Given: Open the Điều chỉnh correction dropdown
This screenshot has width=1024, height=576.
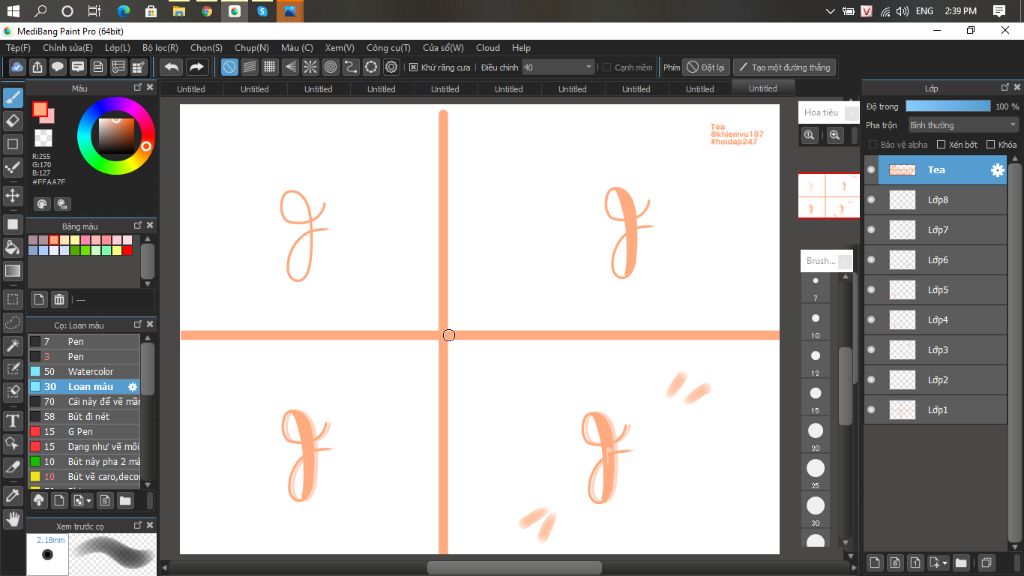Looking at the screenshot, I should click(x=558, y=67).
